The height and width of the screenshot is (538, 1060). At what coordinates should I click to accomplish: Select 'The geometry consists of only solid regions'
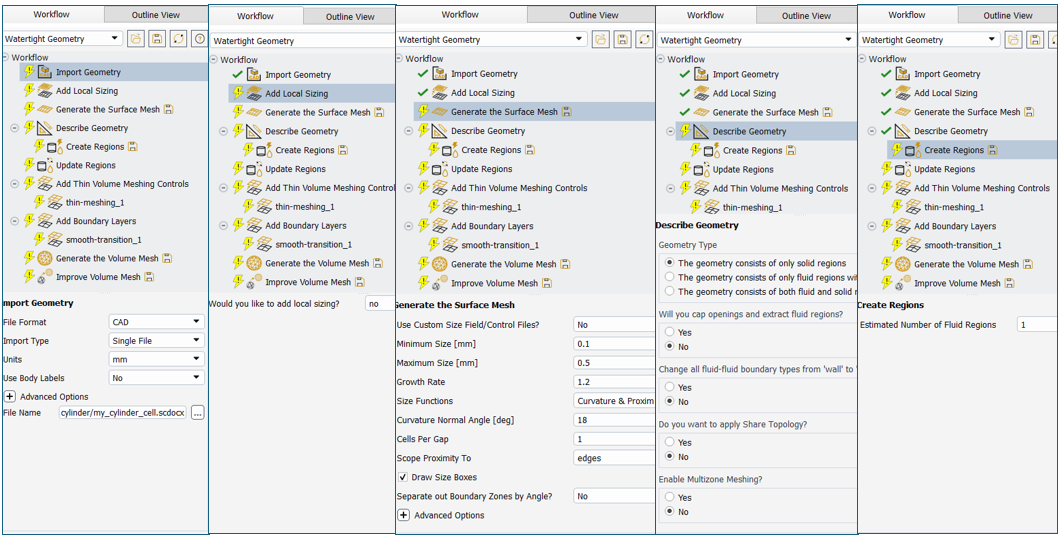click(669, 262)
